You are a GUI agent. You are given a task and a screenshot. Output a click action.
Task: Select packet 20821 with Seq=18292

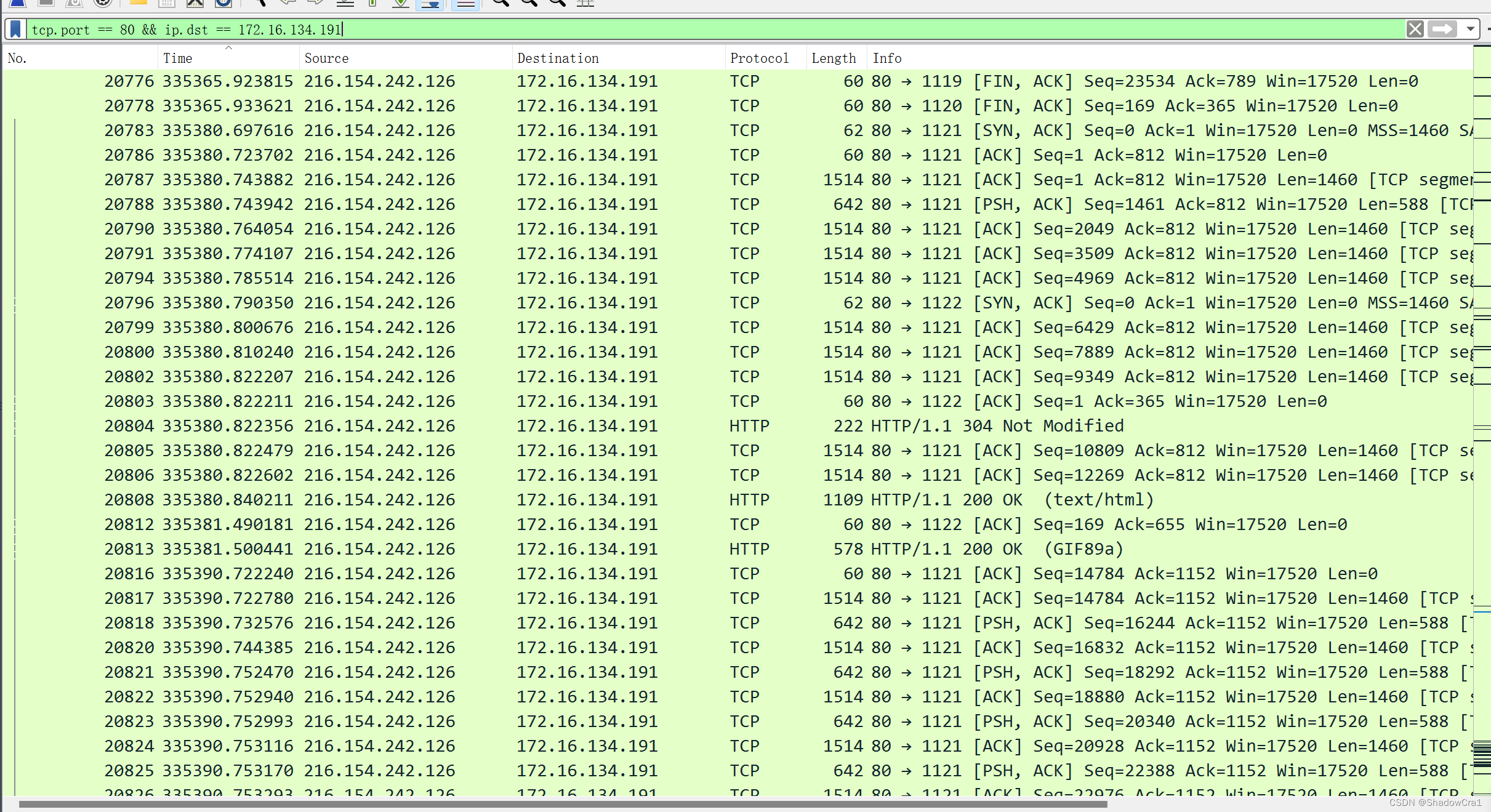(737, 672)
